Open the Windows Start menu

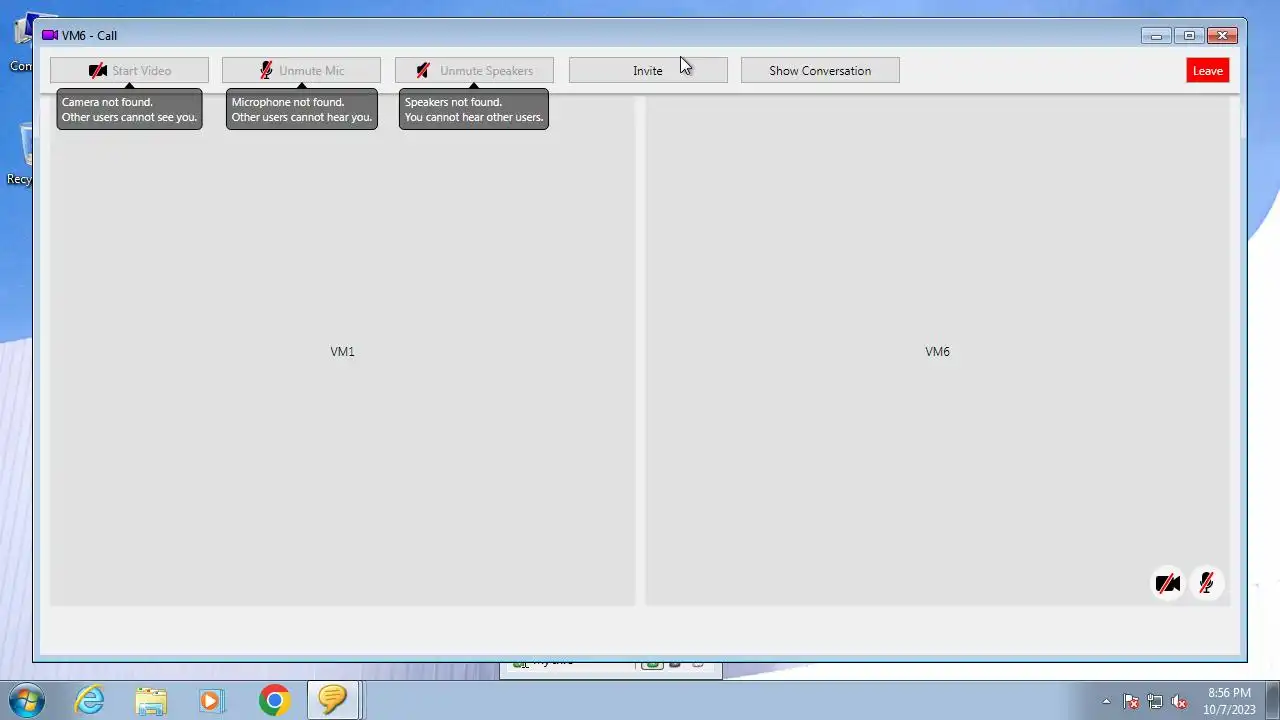pyautogui.click(x=26, y=700)
